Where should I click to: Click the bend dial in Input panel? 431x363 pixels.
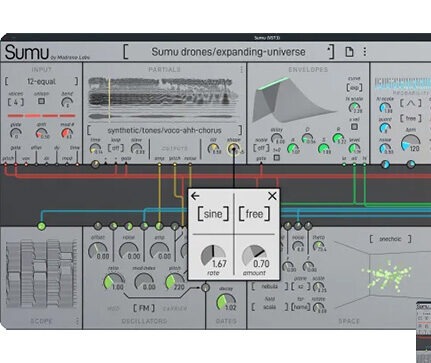(67, 102)
